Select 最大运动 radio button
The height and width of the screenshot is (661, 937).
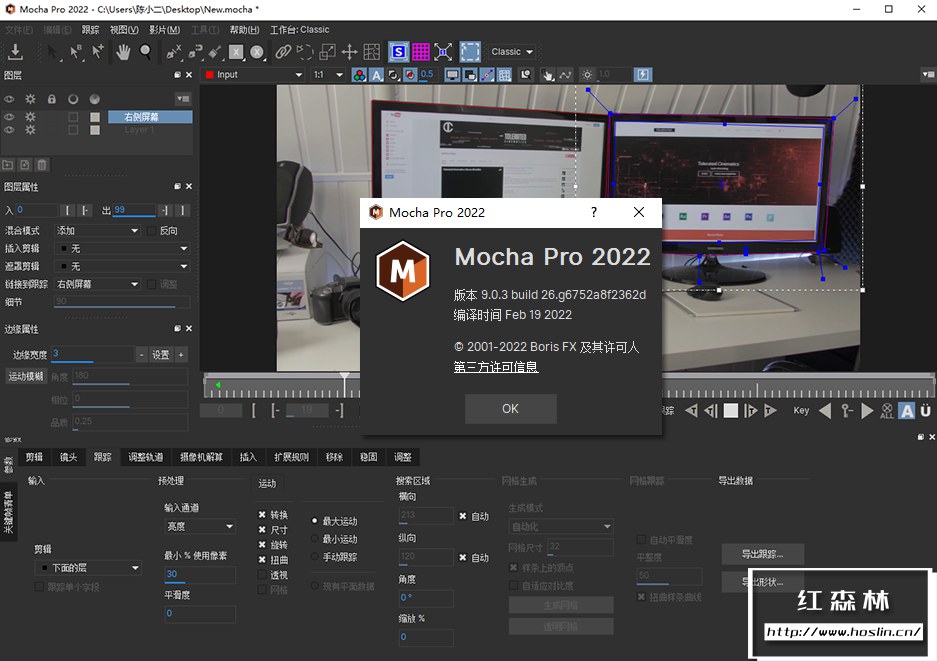click(x=314, y=521)
